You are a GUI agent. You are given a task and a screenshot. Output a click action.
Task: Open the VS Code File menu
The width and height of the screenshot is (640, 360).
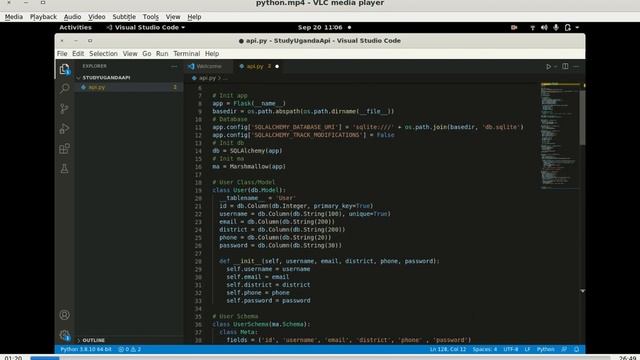click(x=62, y=53)
